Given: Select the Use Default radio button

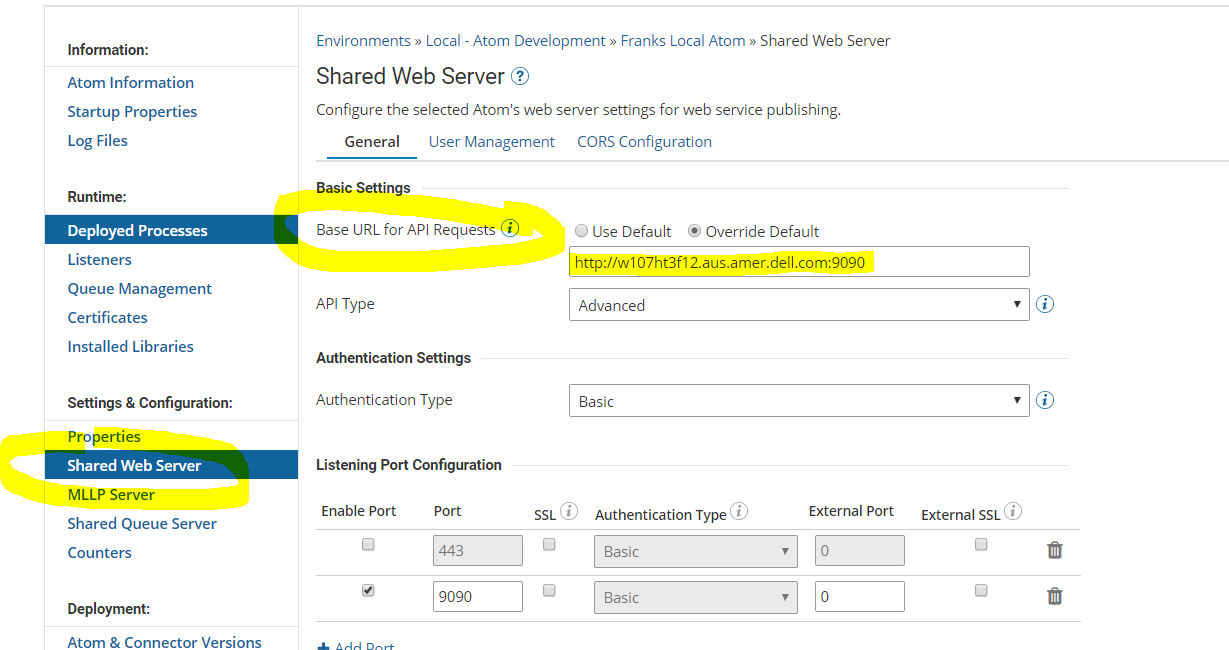Looking at the screenshot, I should click(581, 231).
